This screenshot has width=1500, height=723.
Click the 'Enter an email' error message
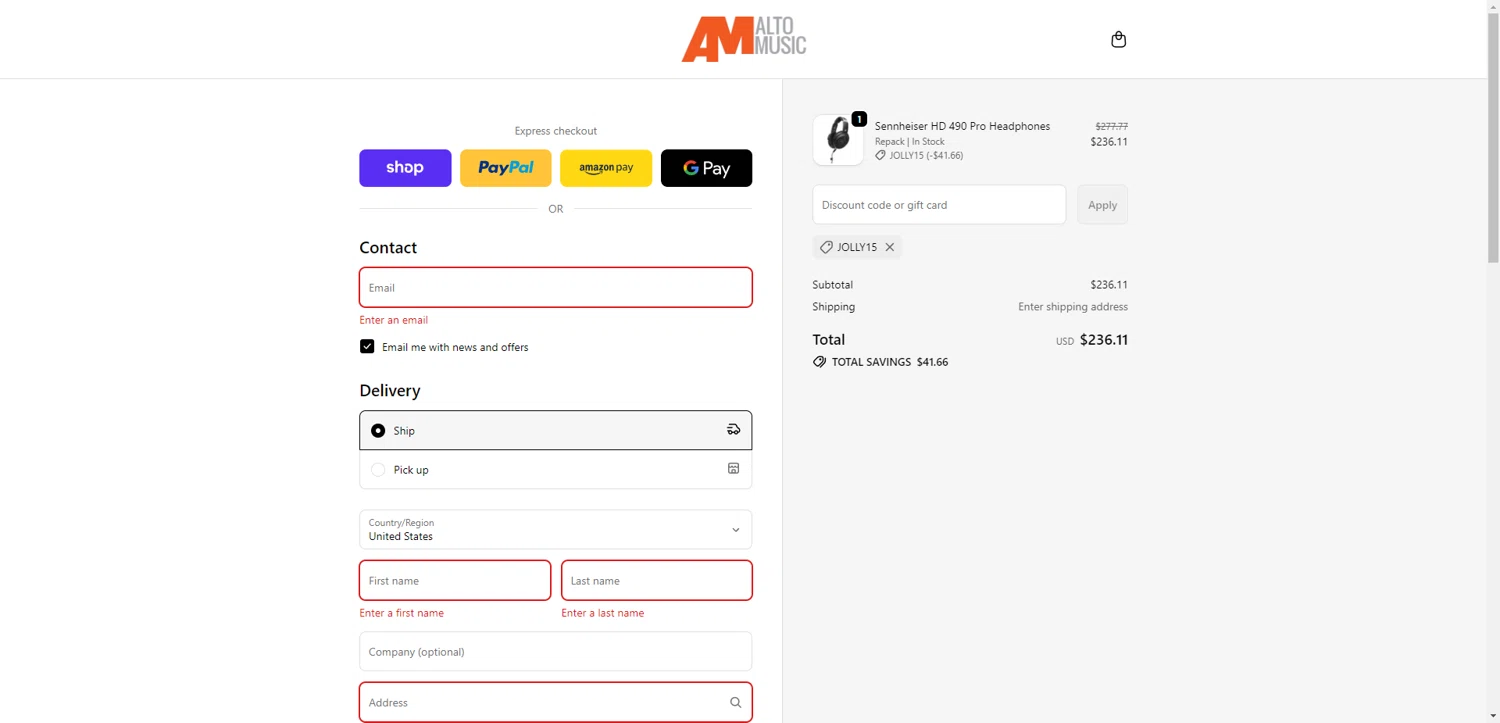[394, 320]
